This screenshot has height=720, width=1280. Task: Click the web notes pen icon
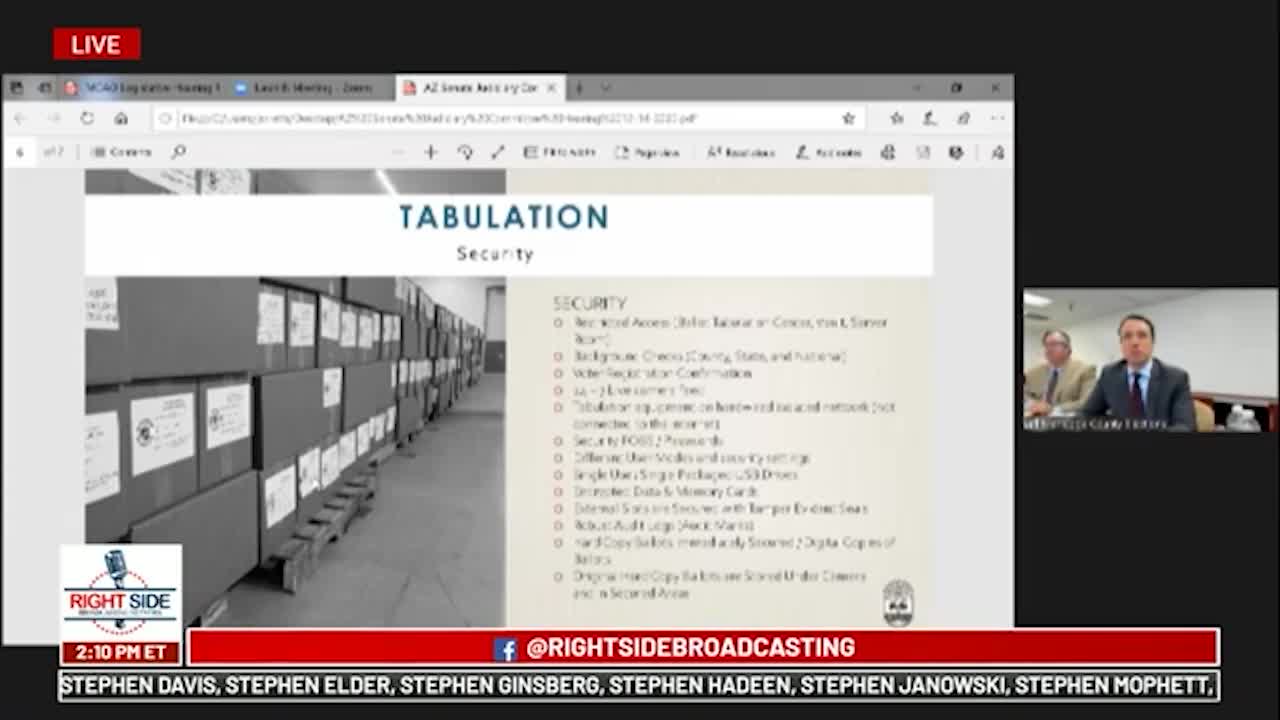[x=930, y=118]
